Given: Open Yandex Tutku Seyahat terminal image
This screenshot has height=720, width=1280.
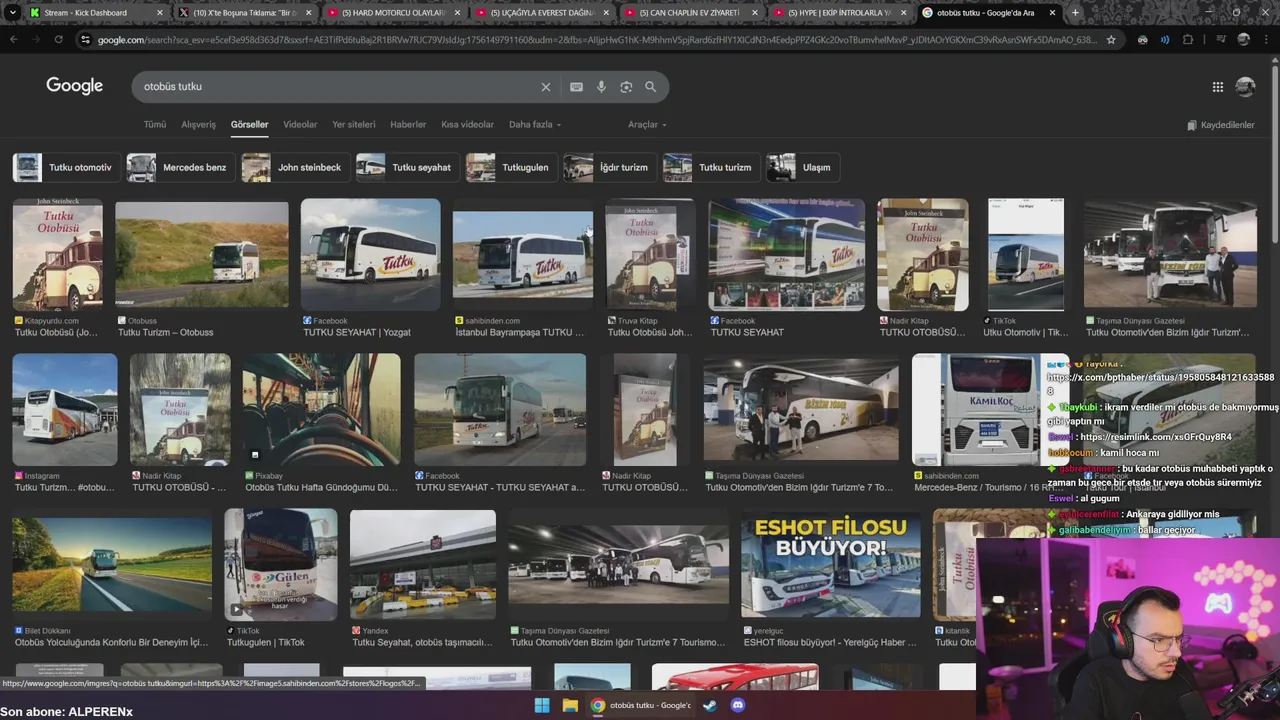Looking at the screenshot, I should (x=423, y=565).
